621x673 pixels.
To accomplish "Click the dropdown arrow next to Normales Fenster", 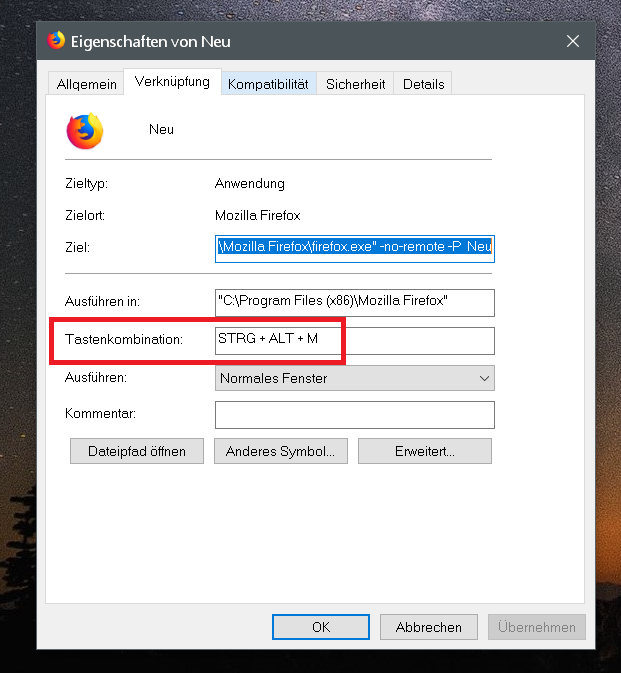I will point(485,378).
